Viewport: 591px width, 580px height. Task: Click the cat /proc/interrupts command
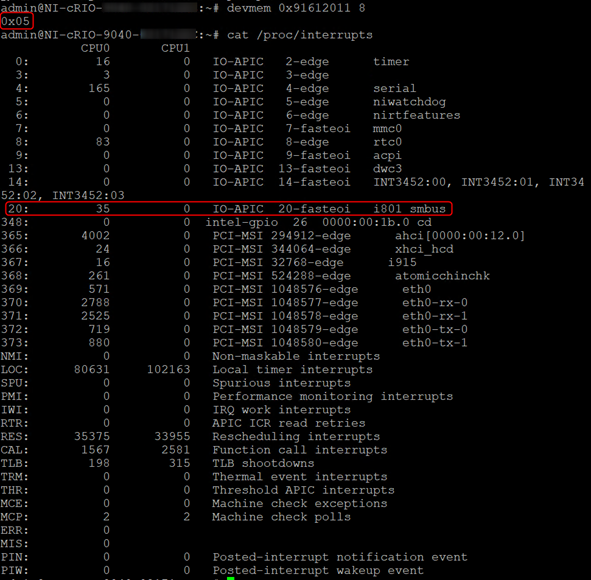point(300,35)
